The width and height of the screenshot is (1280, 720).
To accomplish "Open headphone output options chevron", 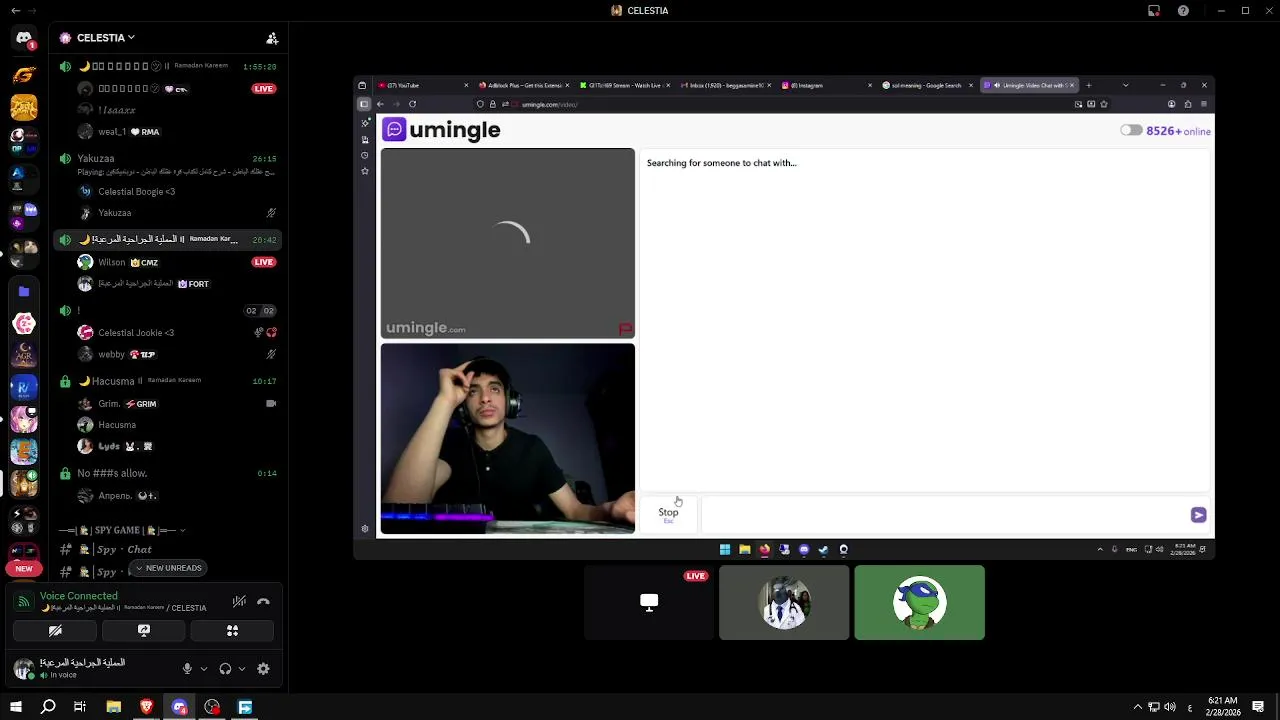I will pyautogui.click(x=242, y=669).
